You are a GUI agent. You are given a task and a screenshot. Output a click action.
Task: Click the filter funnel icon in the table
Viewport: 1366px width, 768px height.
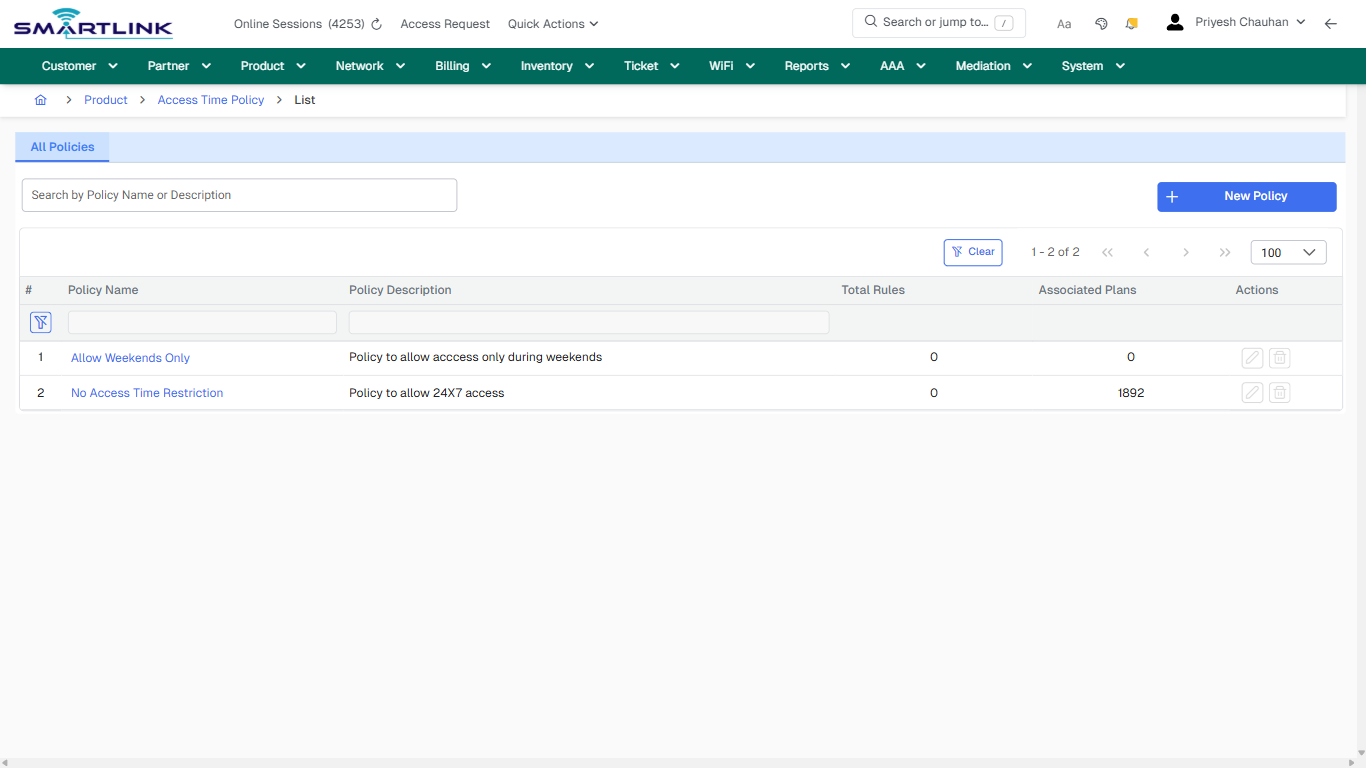[x=40, y=322]
